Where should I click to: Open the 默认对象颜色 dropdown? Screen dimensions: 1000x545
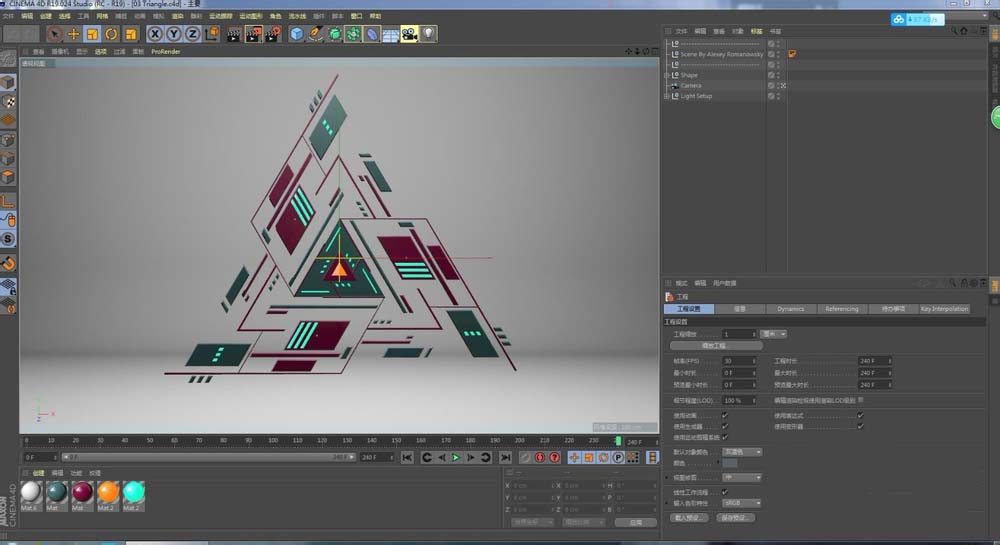[742, 452]
